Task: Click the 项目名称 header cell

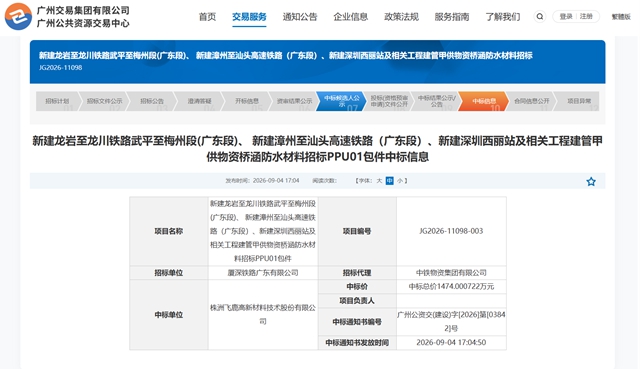Action: click(x=169, y=231)
